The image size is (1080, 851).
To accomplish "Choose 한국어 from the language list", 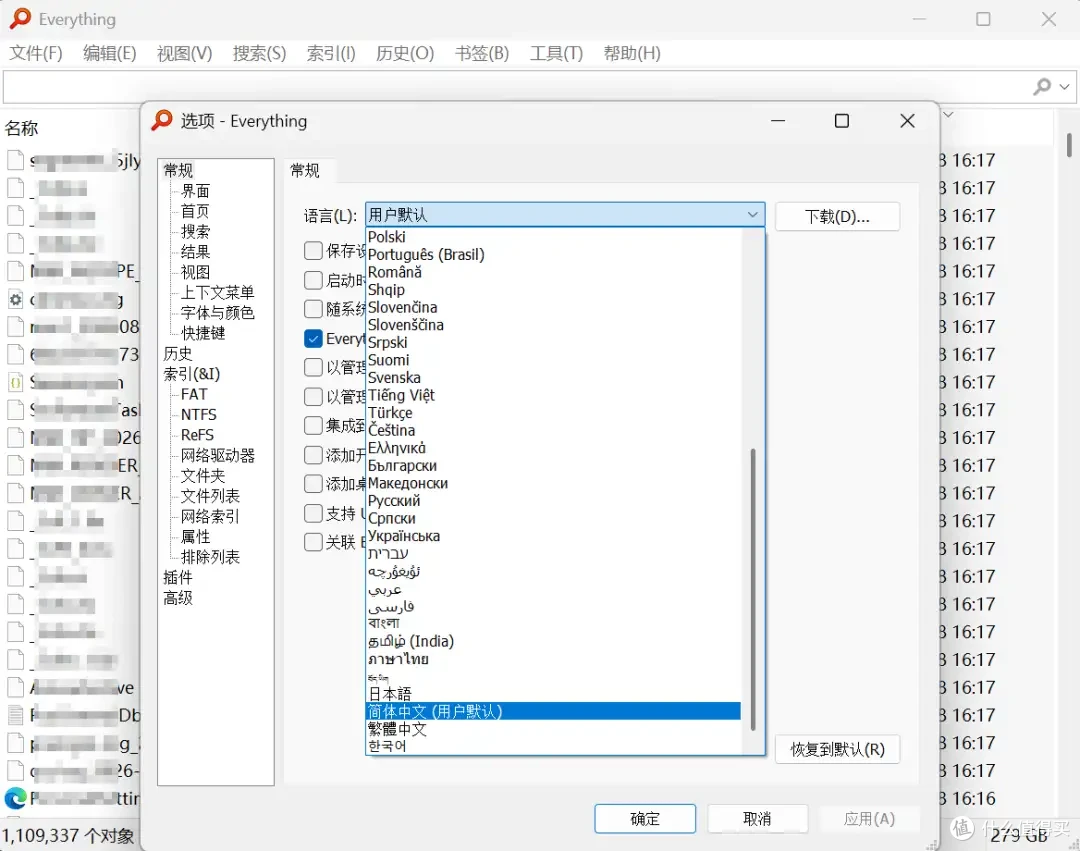I will 553,746.
